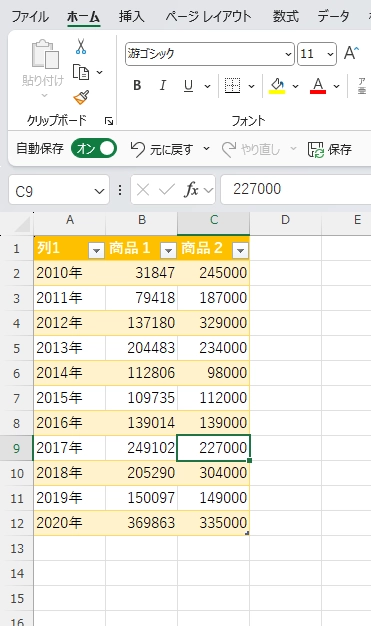Confirm formula entry checkmark icon
This screenshot has height=626, width=371.
[167, 190]
